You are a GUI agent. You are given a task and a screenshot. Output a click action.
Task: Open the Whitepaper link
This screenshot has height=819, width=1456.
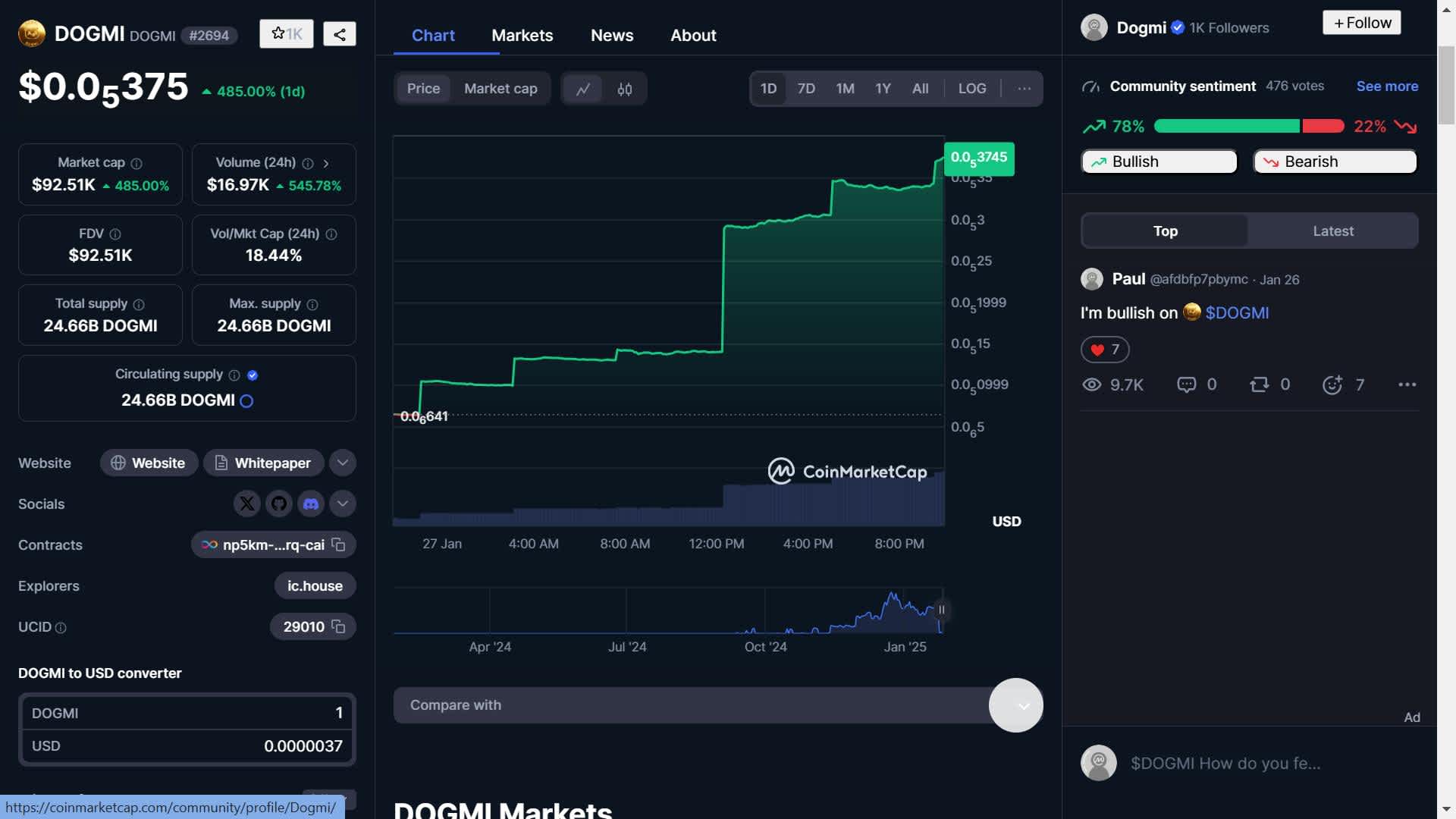coord(263,463)
